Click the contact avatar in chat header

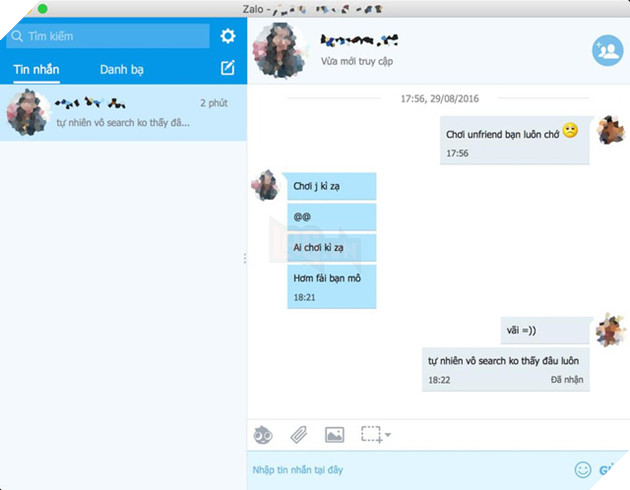pos(278,50)
